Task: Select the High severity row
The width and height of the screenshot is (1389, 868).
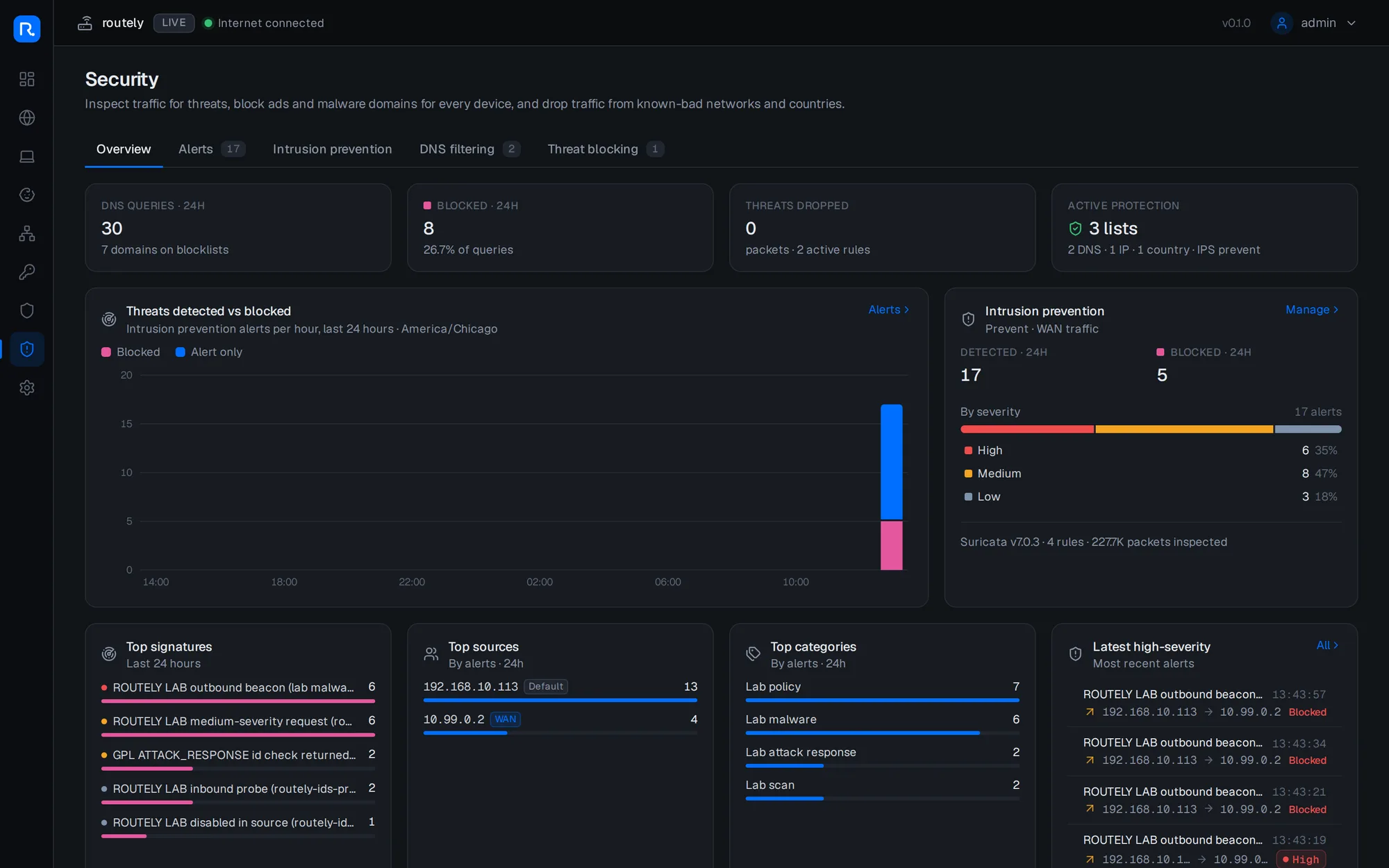Action: tap(1151, 451)
